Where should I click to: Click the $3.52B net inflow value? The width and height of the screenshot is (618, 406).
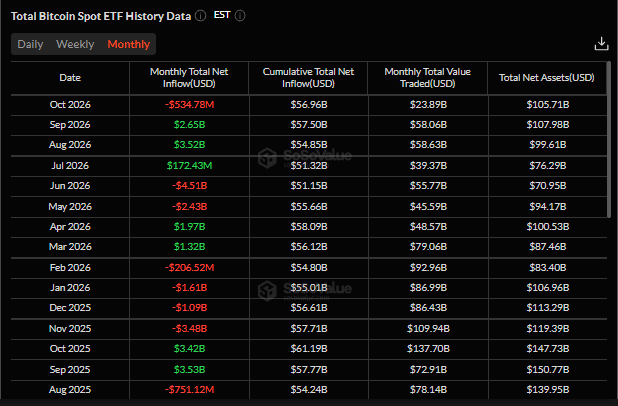[190, 145]
